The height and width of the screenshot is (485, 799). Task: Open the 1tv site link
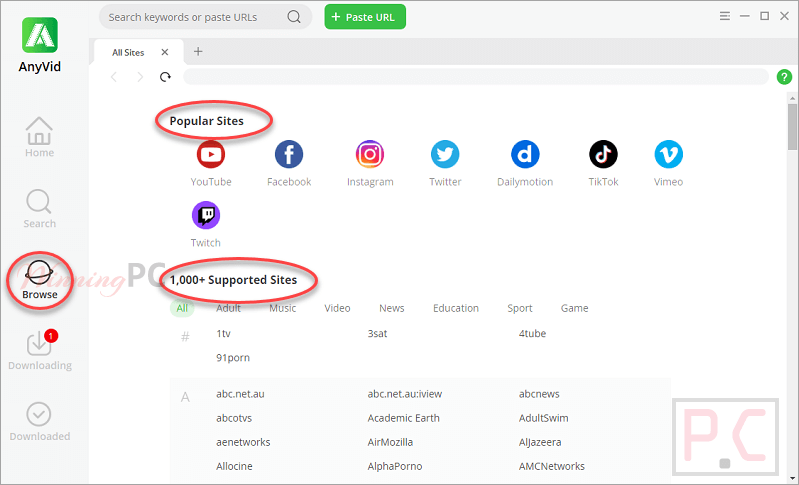pos(223,334)
